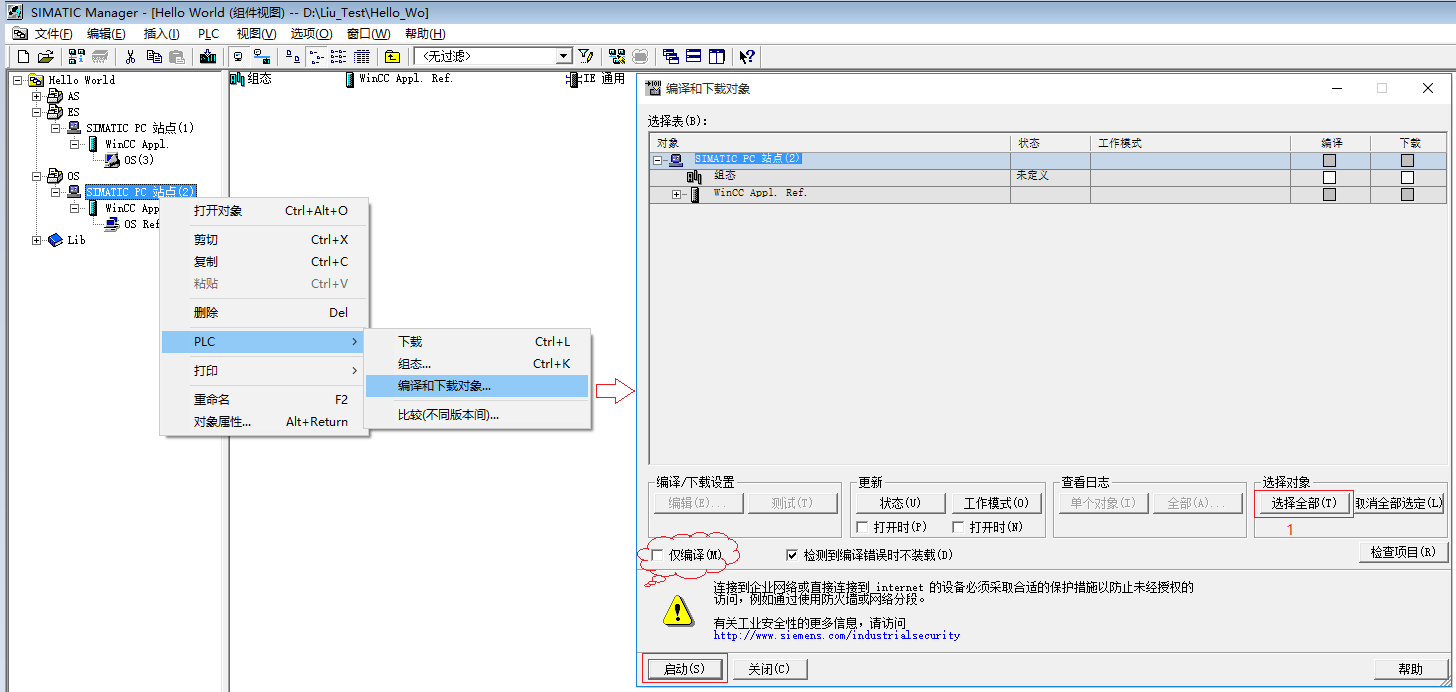Image resolution: width=1456 pixels, height=692 pixels.
Task: Click the Copy toolbar icon
Action: [154, 57]
